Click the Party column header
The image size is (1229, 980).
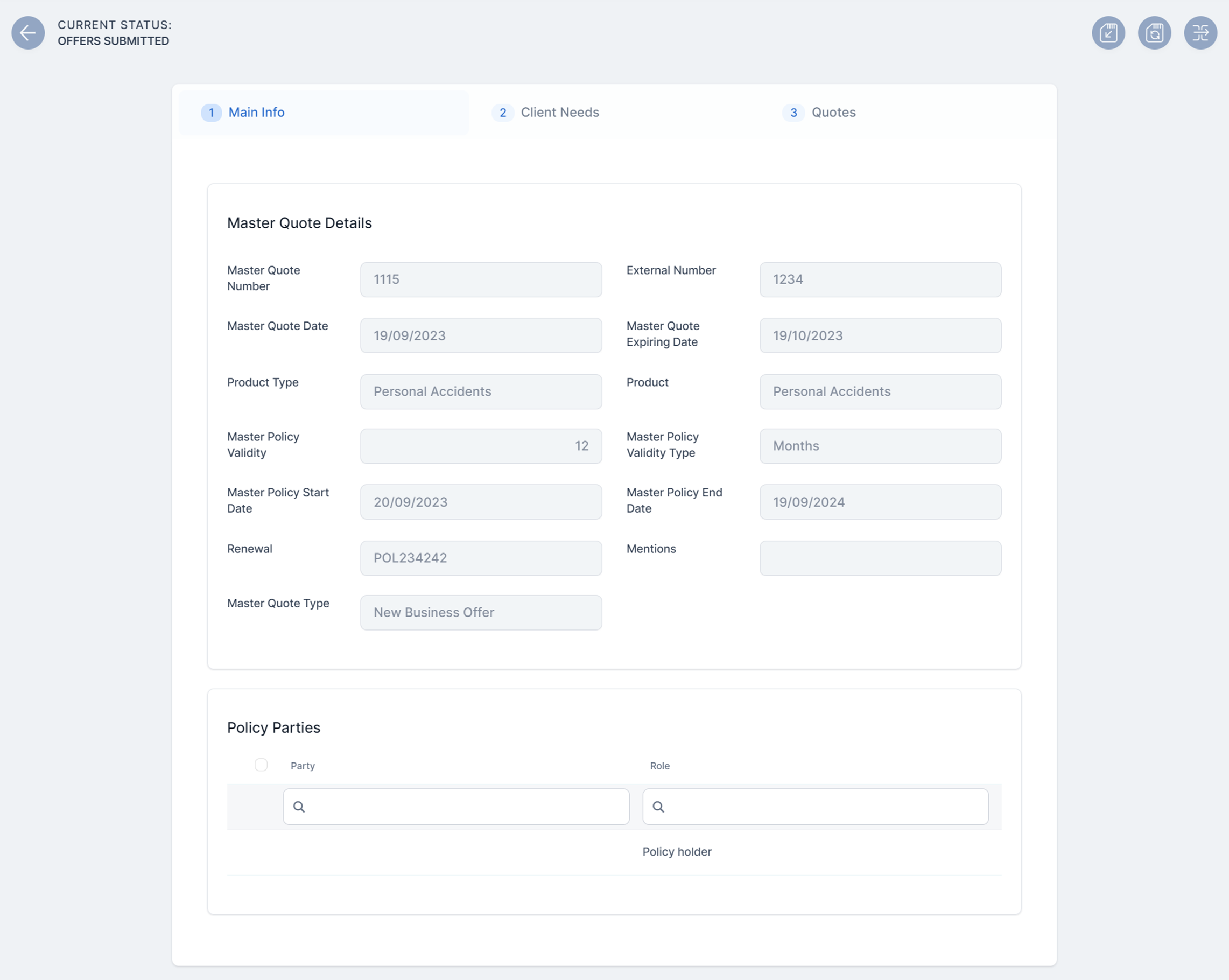point(302,766)
